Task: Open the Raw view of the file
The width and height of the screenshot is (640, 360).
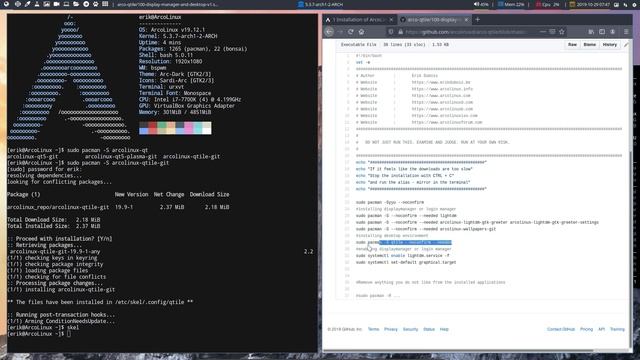Action: (x=572, y=44)
